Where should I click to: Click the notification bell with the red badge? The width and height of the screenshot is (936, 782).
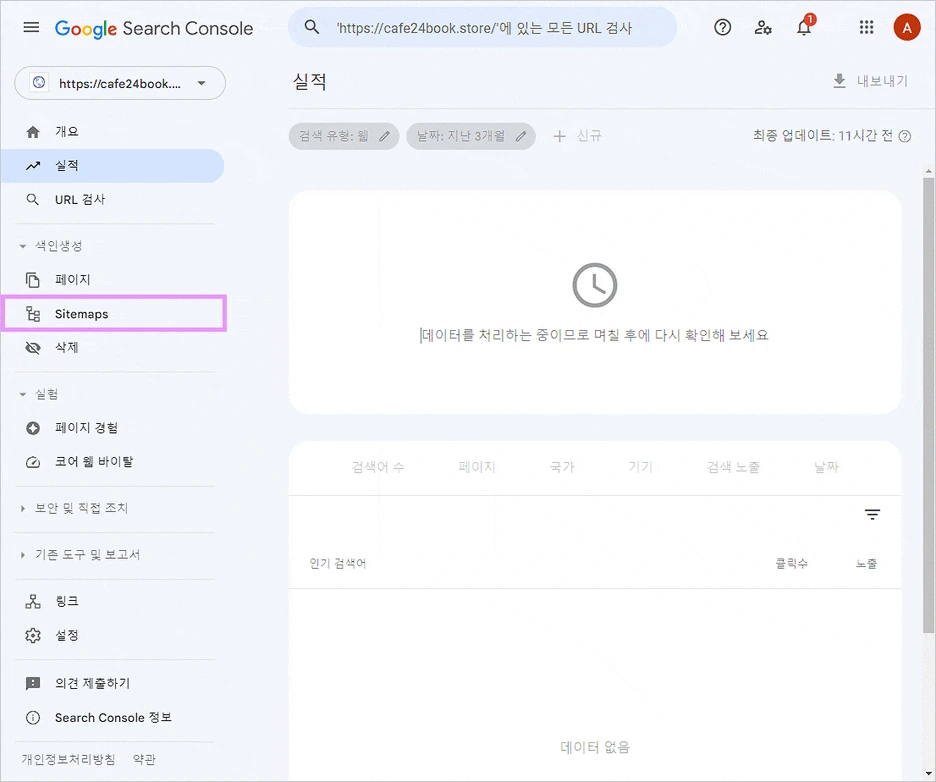(805, 27)
